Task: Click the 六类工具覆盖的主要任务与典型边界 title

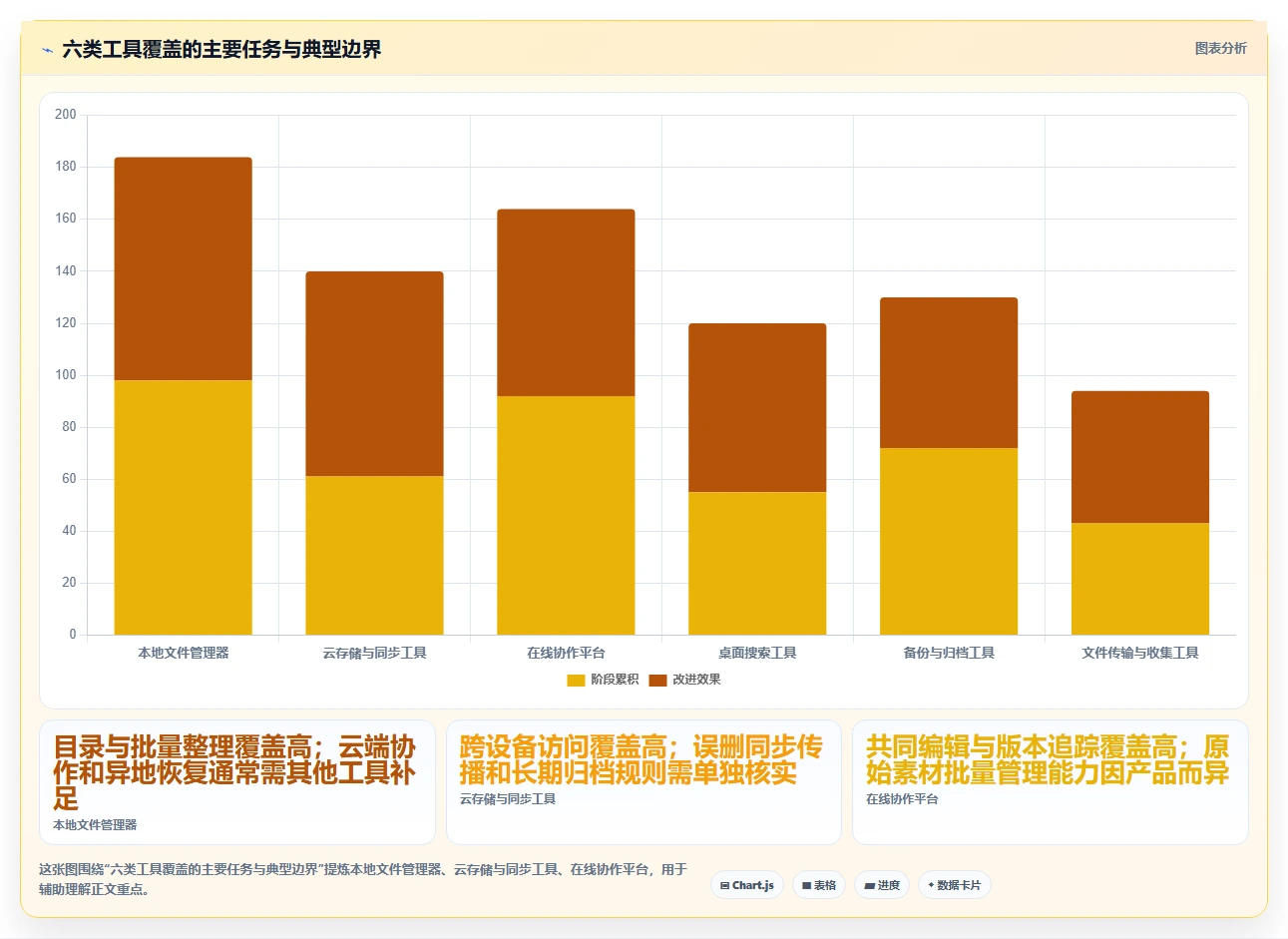Action: point(221,49)
